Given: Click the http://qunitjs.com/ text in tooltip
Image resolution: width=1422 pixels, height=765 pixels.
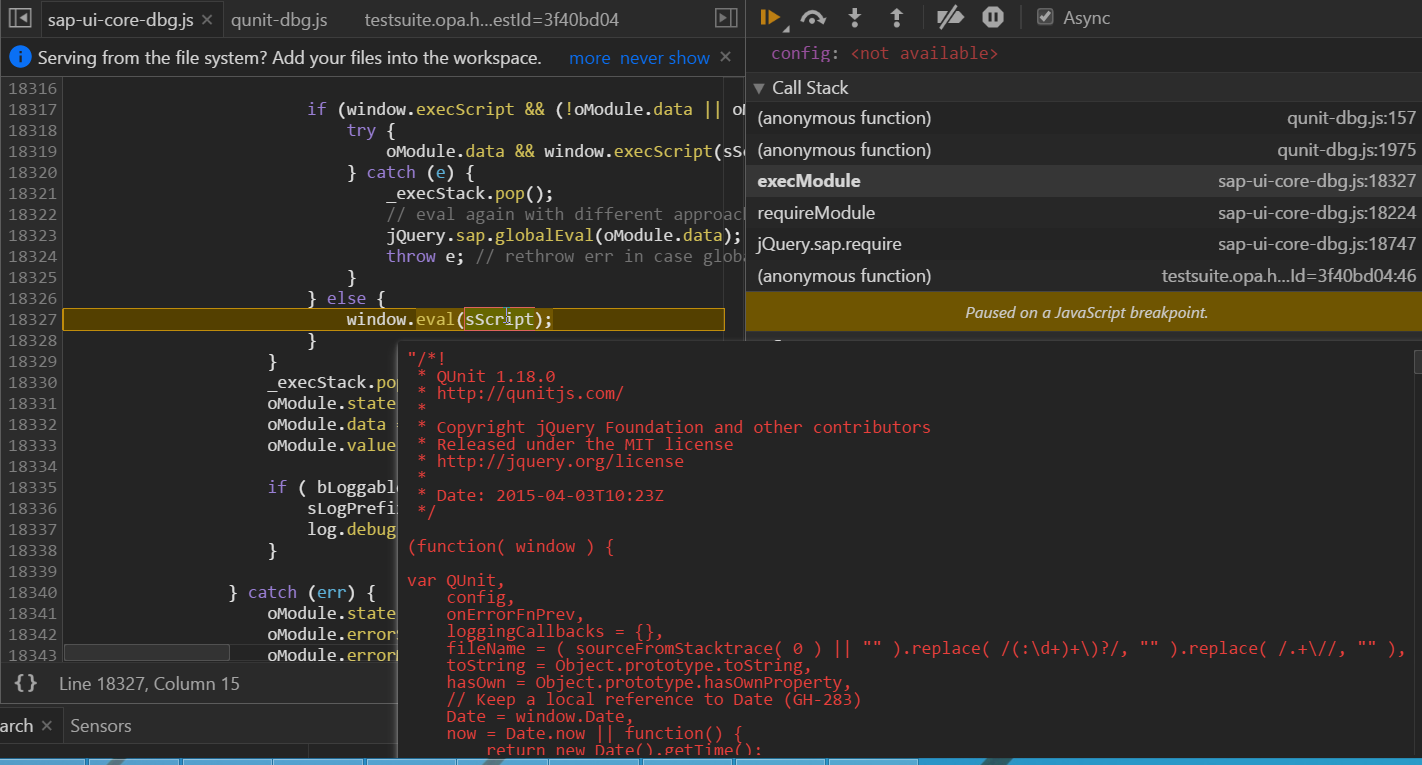Looking at the screenshot, I should tap(530, 393).
